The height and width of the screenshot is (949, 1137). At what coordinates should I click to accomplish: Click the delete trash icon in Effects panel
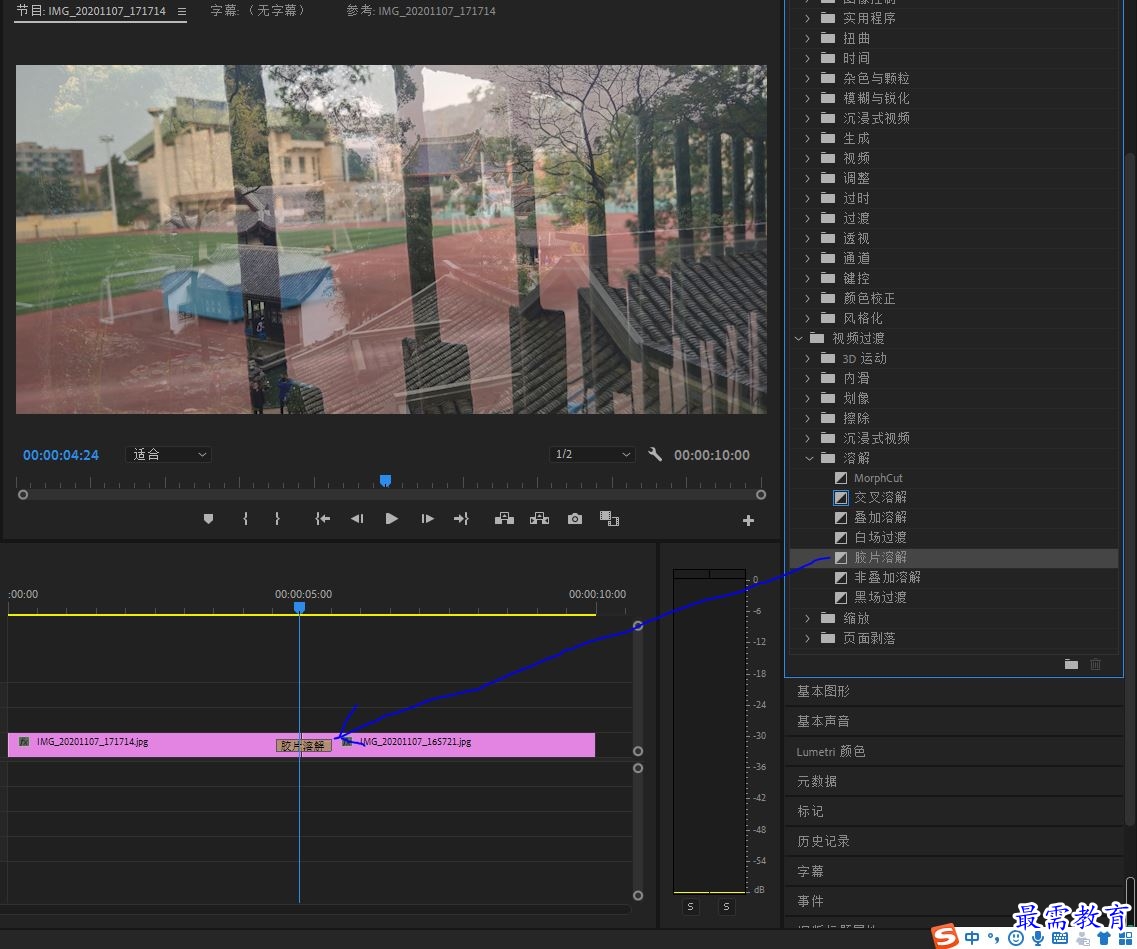tap(1096, 664)
